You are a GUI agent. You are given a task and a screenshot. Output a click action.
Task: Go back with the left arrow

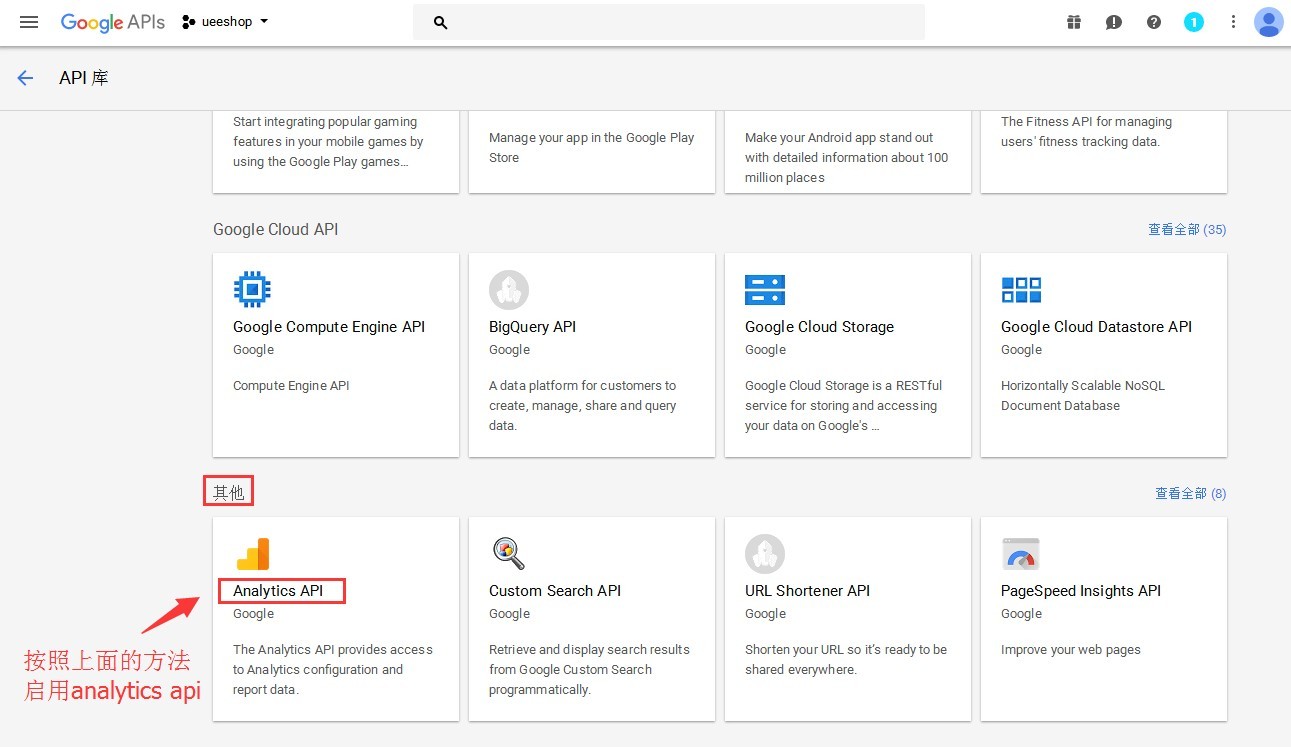[x=26, y=78]
